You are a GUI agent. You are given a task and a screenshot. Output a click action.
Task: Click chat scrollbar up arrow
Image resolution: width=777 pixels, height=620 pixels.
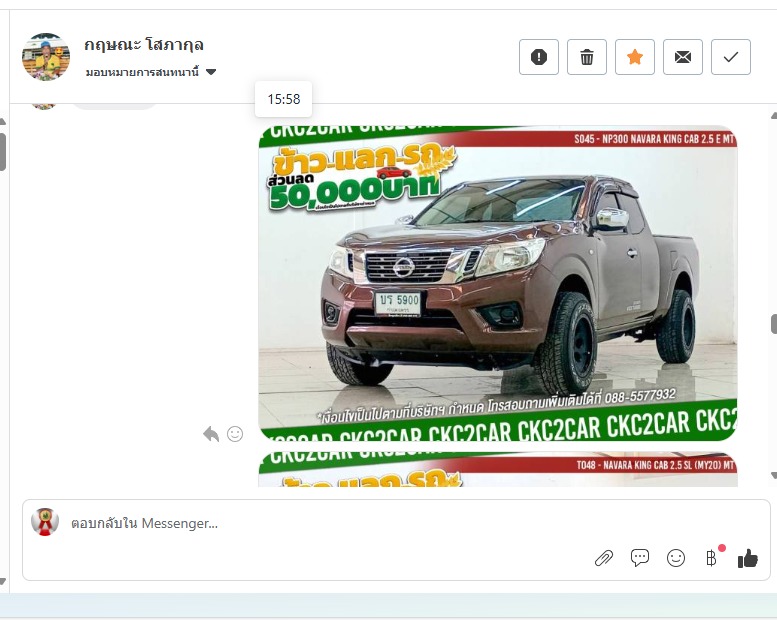774,116
